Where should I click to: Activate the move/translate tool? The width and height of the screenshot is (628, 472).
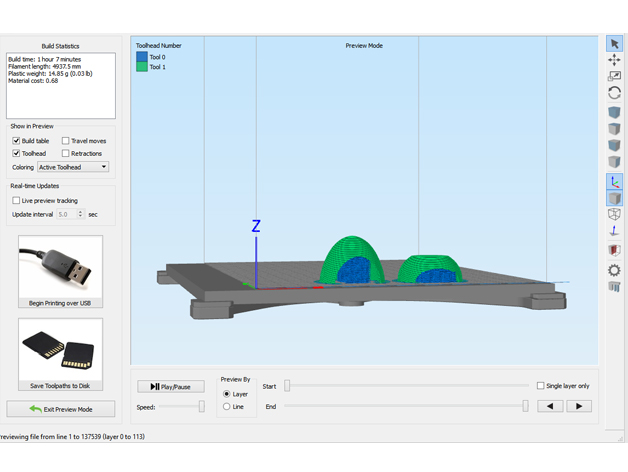(614, 60)
